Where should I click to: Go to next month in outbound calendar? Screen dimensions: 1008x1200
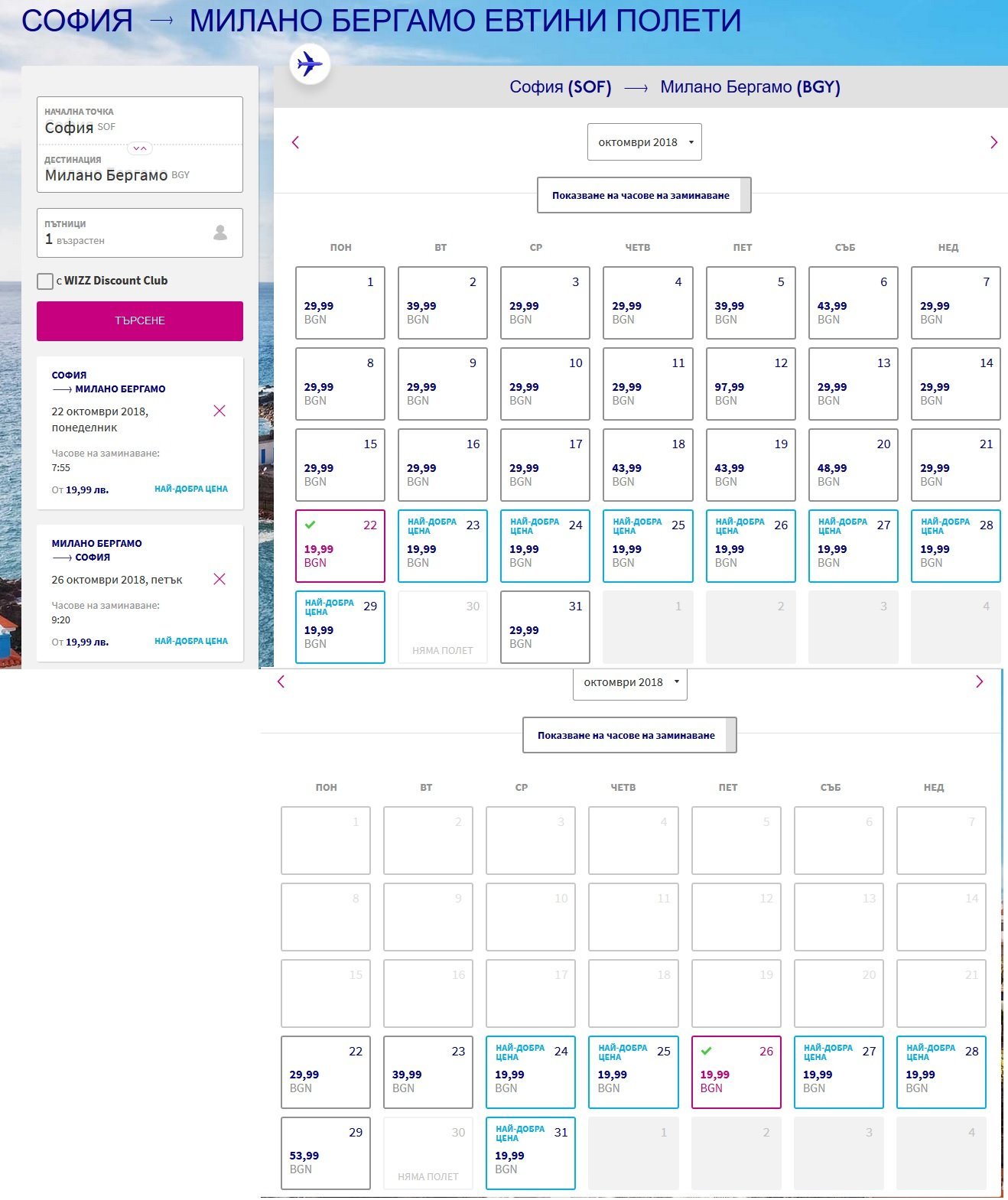click(x=993, y=142)
